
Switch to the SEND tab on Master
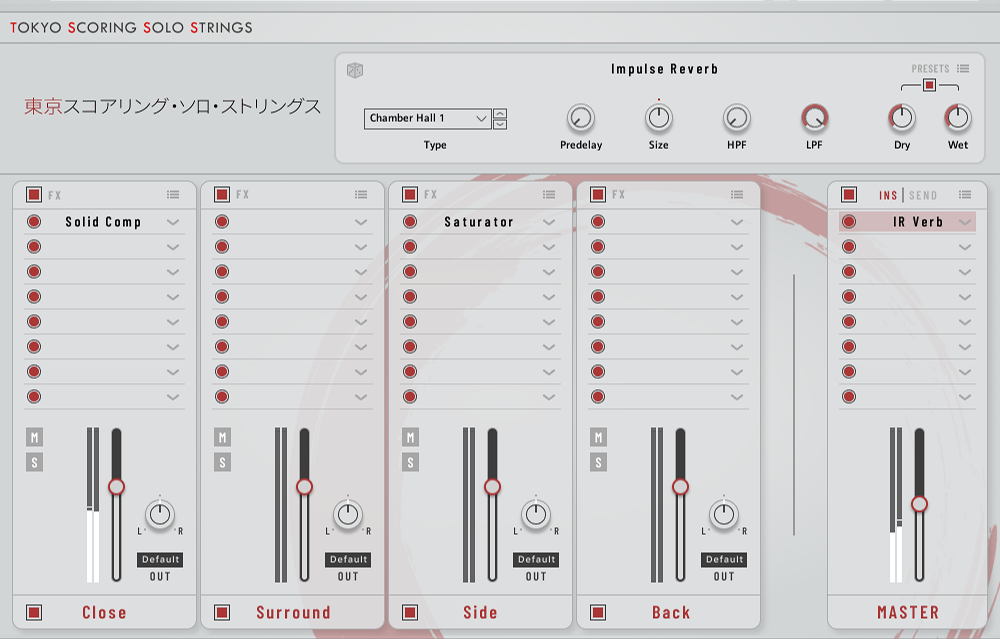point(923,195)
